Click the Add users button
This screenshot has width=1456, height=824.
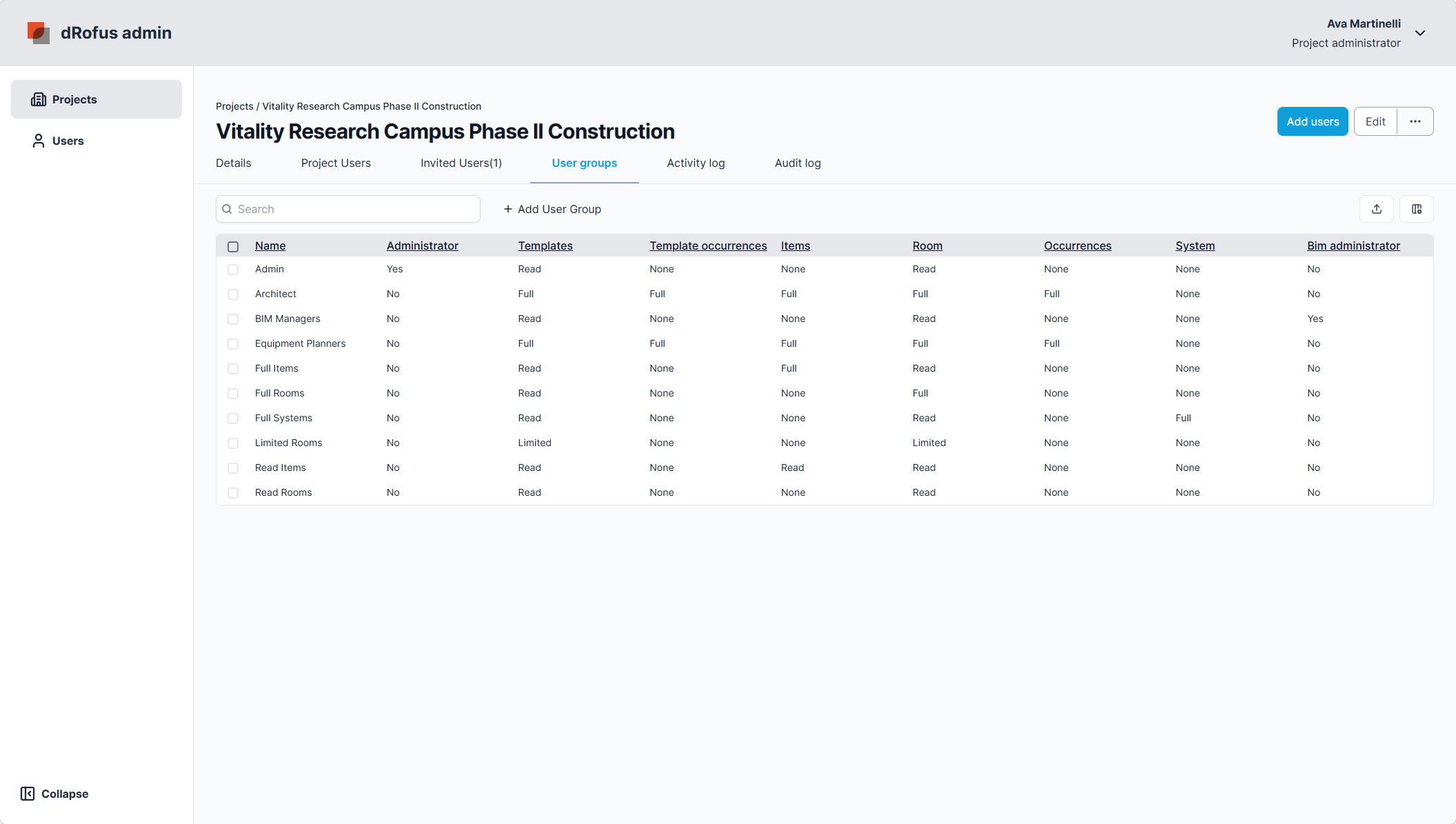pyautogui.click(x=1313, y=121)
